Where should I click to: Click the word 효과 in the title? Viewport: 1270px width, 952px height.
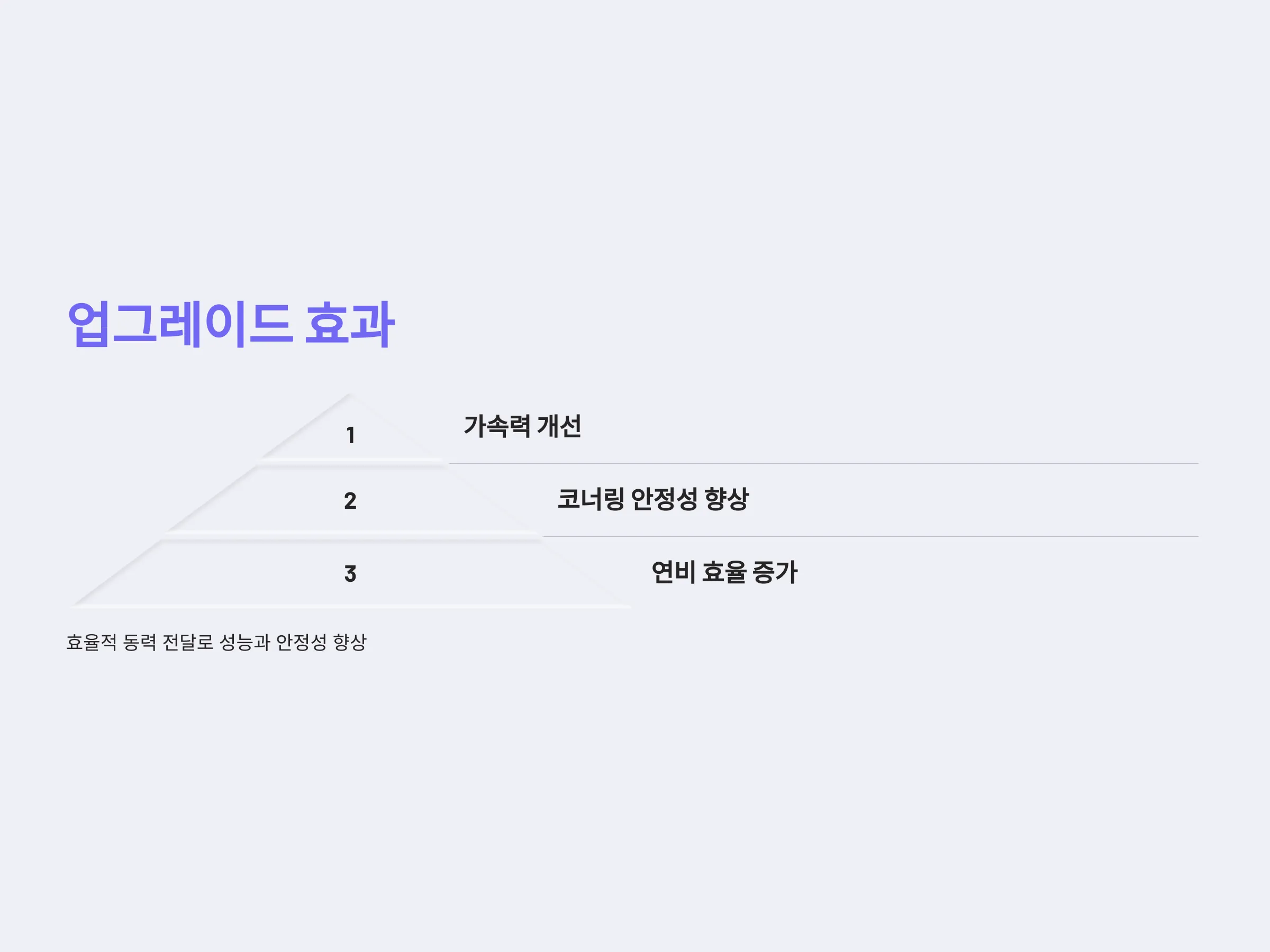point(349,324)
